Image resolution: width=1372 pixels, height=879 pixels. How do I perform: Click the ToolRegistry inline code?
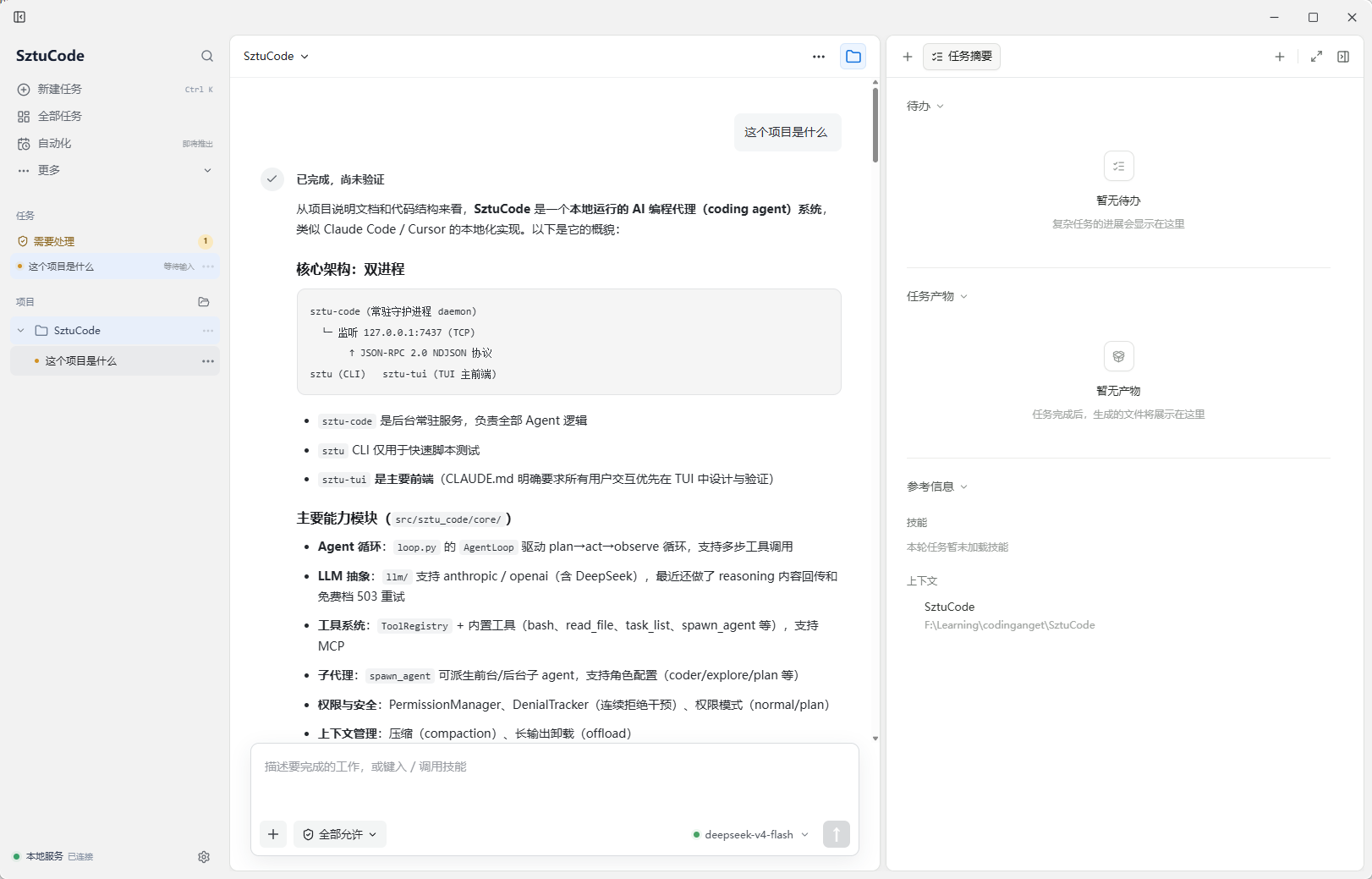click(414, 626)
